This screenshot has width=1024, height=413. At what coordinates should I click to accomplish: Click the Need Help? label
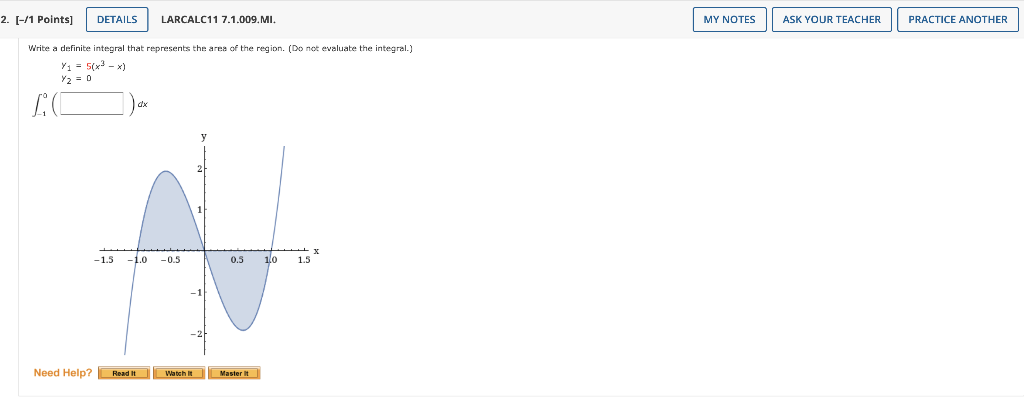(x=63, y=372)
